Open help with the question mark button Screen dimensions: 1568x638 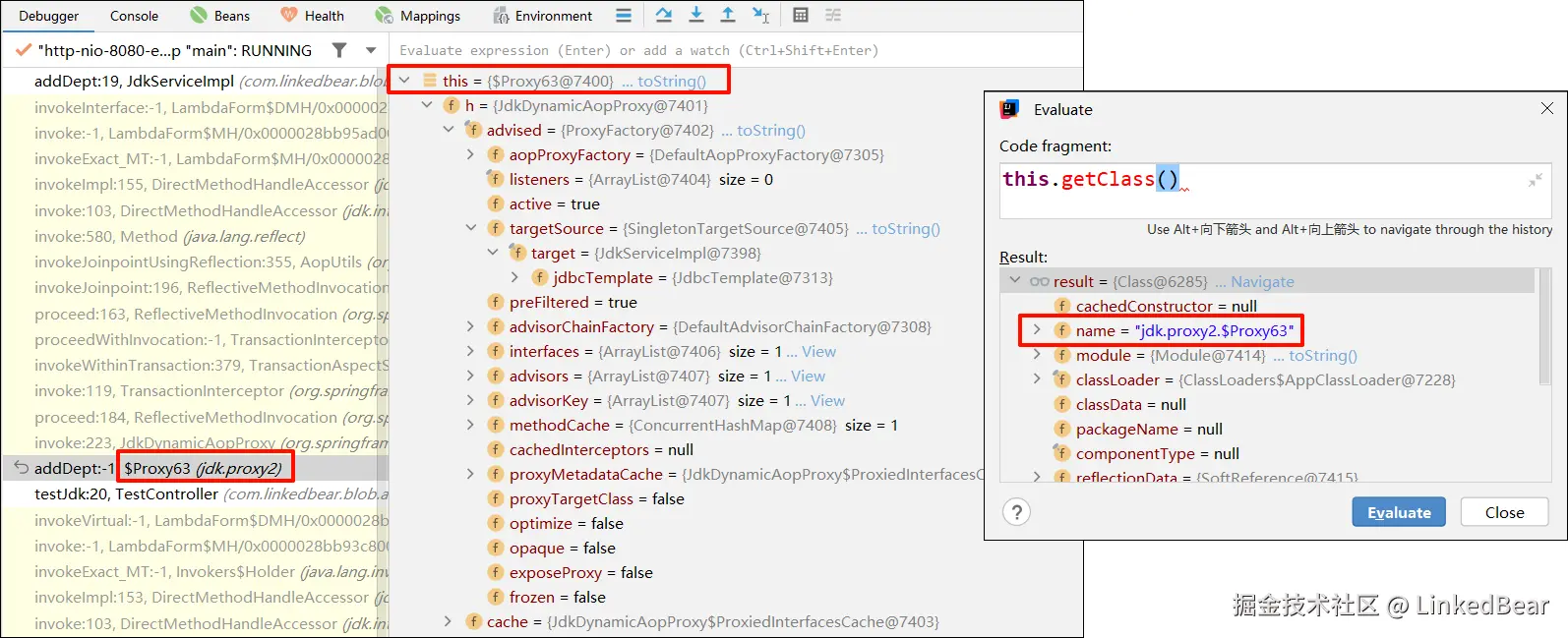point(1017,512)
